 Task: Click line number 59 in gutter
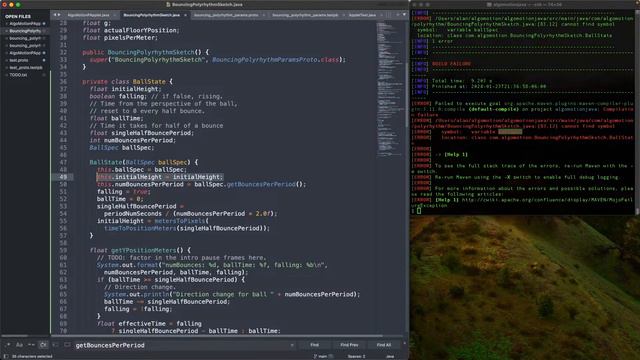[63, 250]
